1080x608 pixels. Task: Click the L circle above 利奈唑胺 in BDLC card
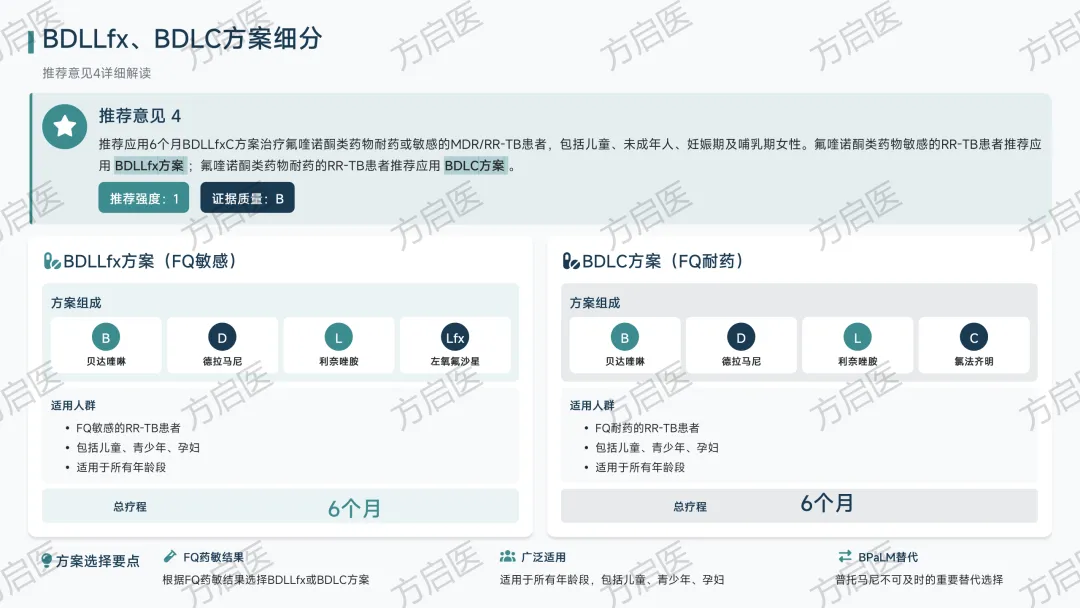[x=858, y=337]
